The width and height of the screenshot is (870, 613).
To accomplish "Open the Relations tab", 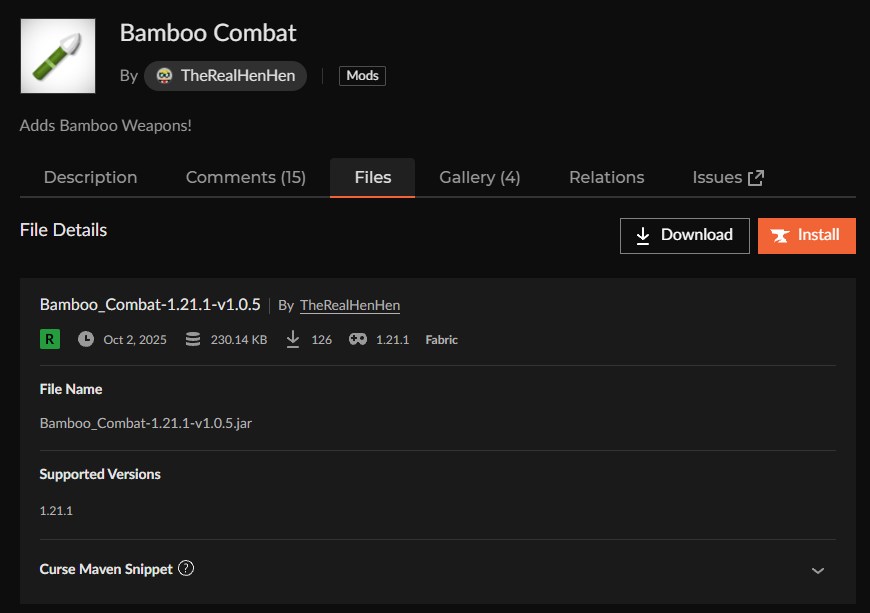I will pyautogui.click(x=606, y=177).
